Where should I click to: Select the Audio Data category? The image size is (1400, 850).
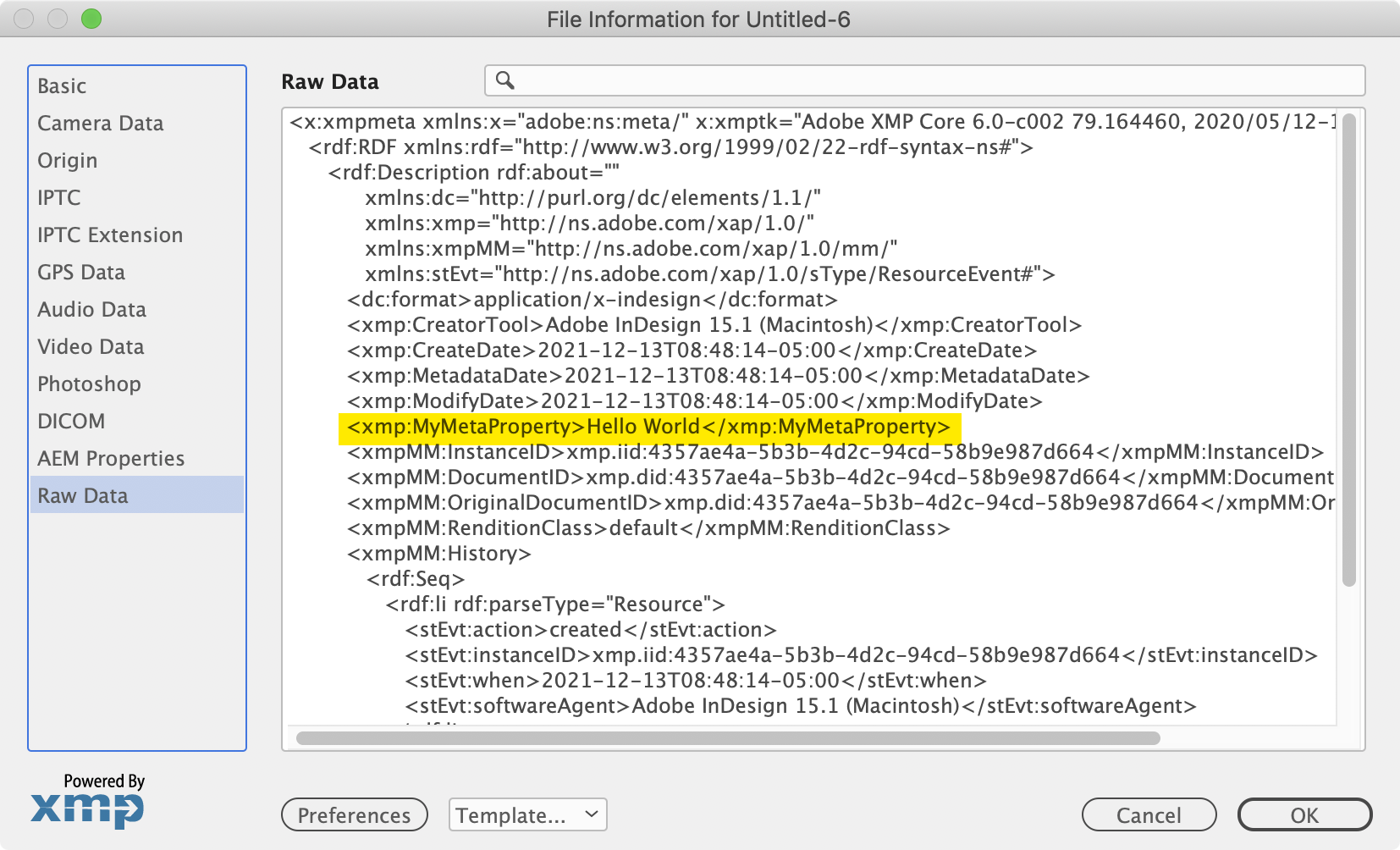click(x=91, y=309)
